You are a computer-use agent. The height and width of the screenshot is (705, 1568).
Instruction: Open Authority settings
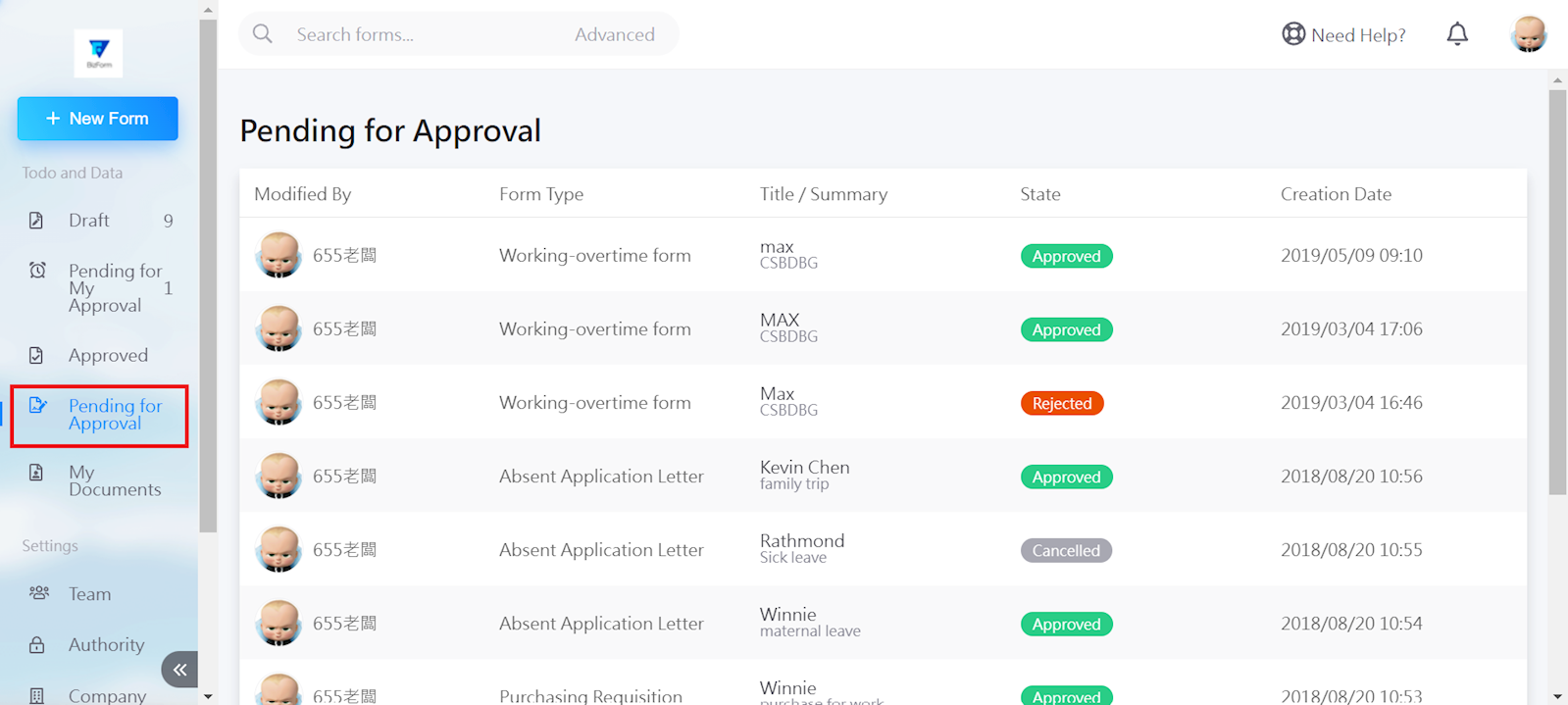(x=106, y=645)
